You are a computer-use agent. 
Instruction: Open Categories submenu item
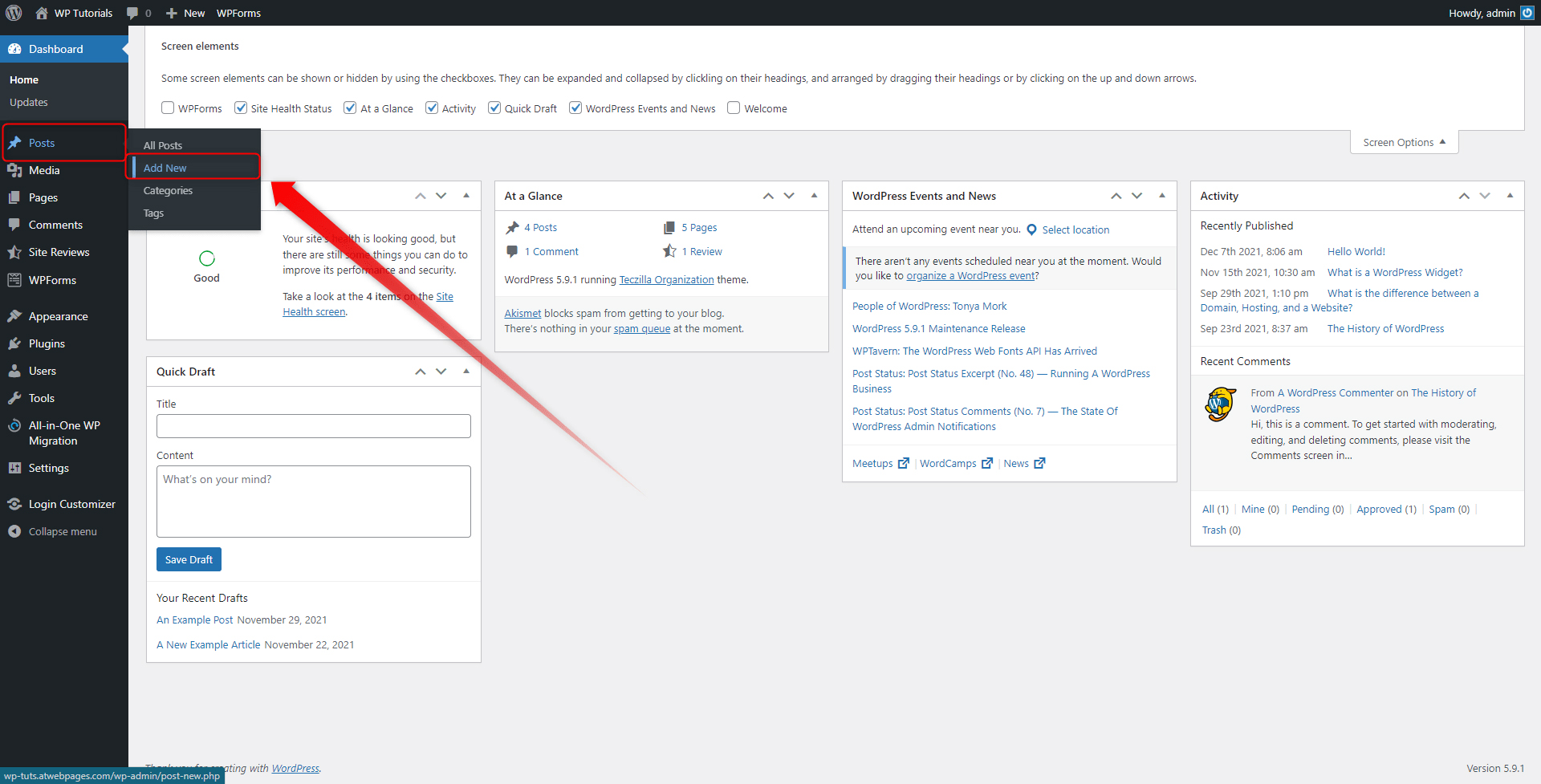[x=168, y=190]
